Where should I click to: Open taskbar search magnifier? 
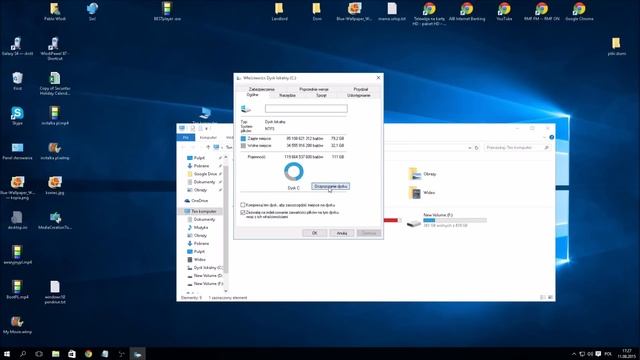point(23,353)
